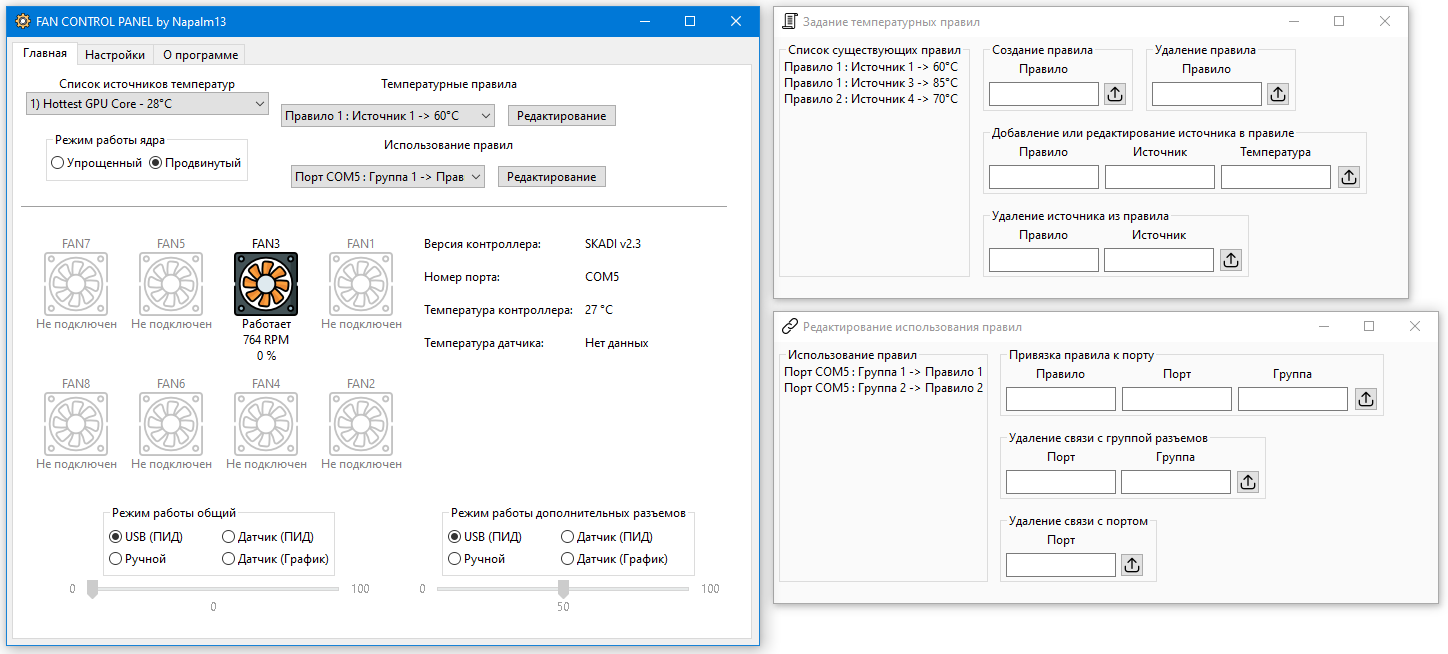Click the running FAN3 orange fan icon
The width and height of the screenshot is (1448, 654).
click(x=266, y=284)
